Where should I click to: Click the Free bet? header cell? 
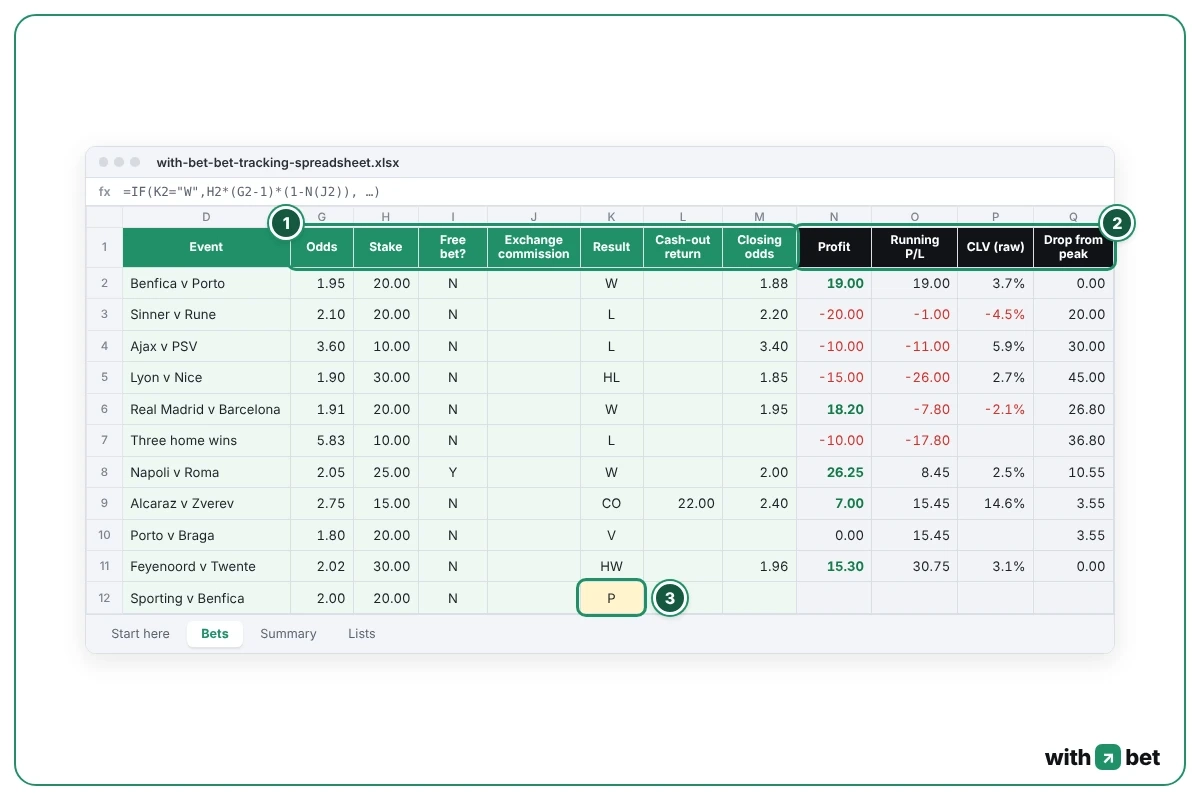(x=453, y=247)
